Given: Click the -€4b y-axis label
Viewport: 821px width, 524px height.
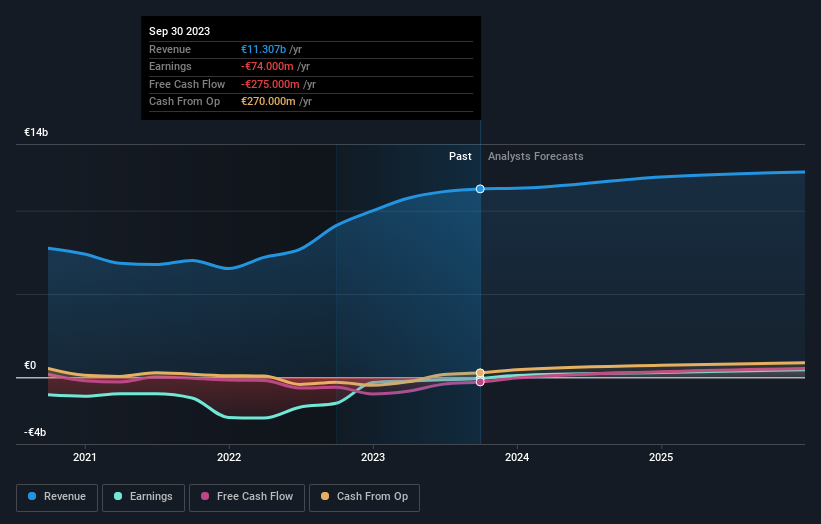Looking at the screenshot, I should 35,432.
